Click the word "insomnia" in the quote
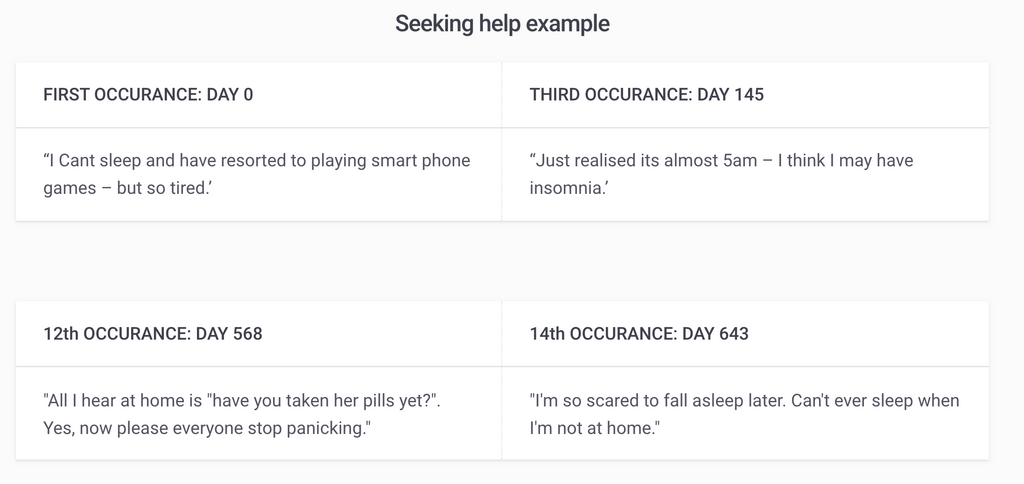 tap(567, 188)
